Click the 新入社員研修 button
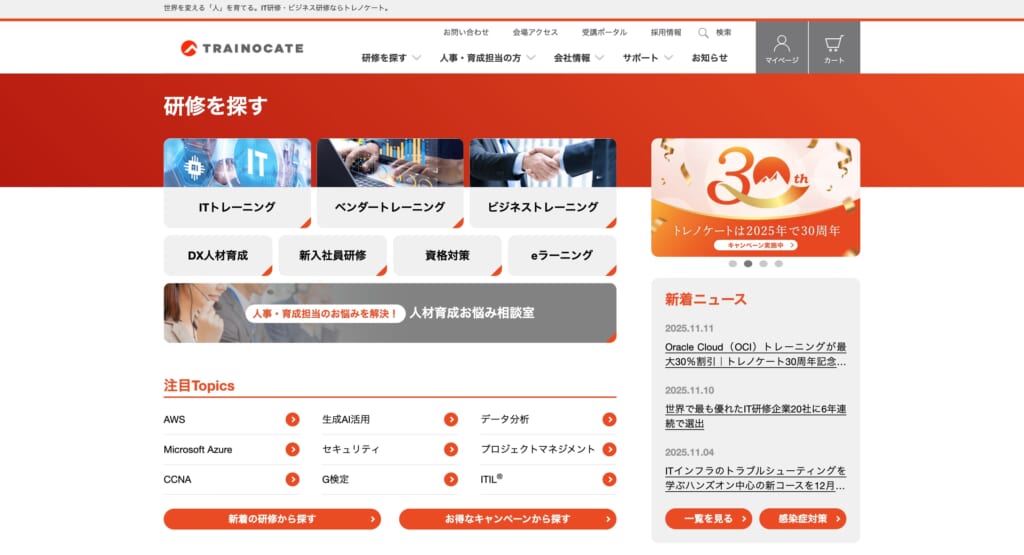 pyautogui.click(x=332, y=255)
